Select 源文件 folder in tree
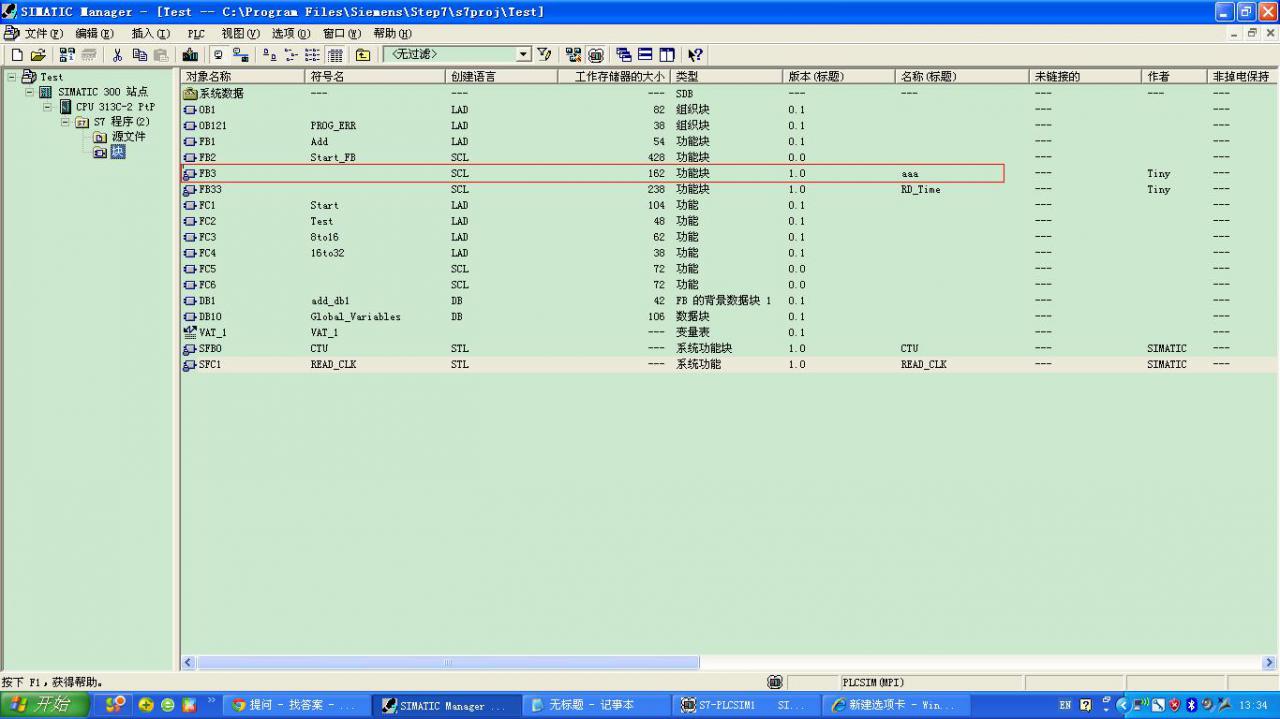This screenshot has width=1280, height=719. coord(128,137)
